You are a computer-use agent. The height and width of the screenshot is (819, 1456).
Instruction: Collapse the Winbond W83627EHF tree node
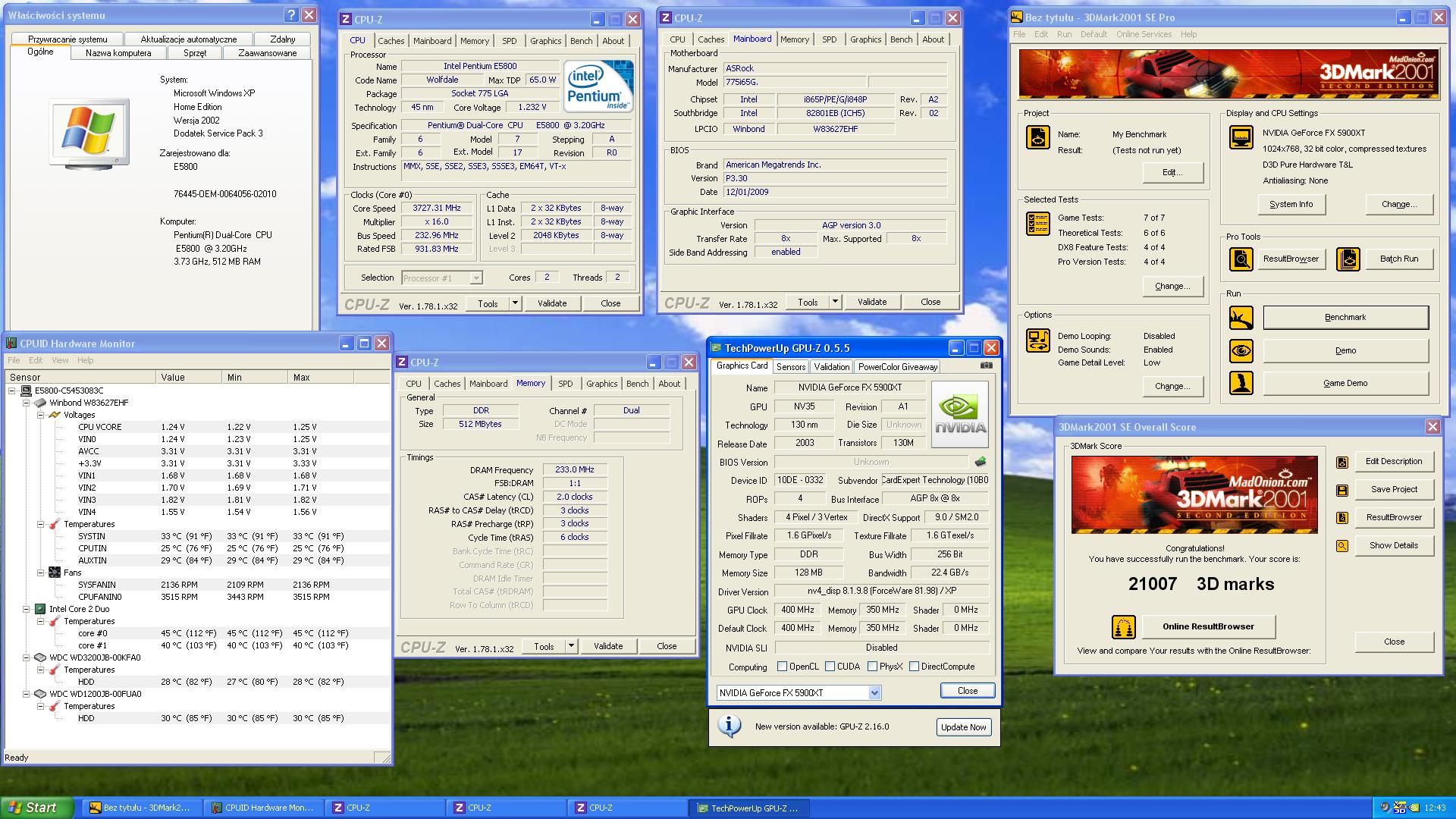click(x=27, y=403)
